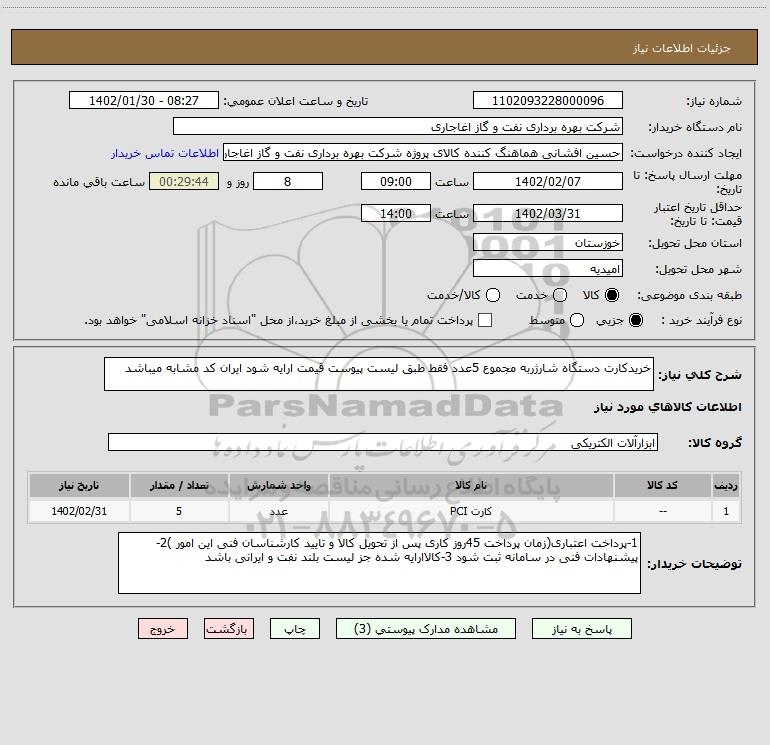Select the کالا/خدمت radio button
Image resolution: width=770 pixels, height=745 pixels.
point(493,295)
